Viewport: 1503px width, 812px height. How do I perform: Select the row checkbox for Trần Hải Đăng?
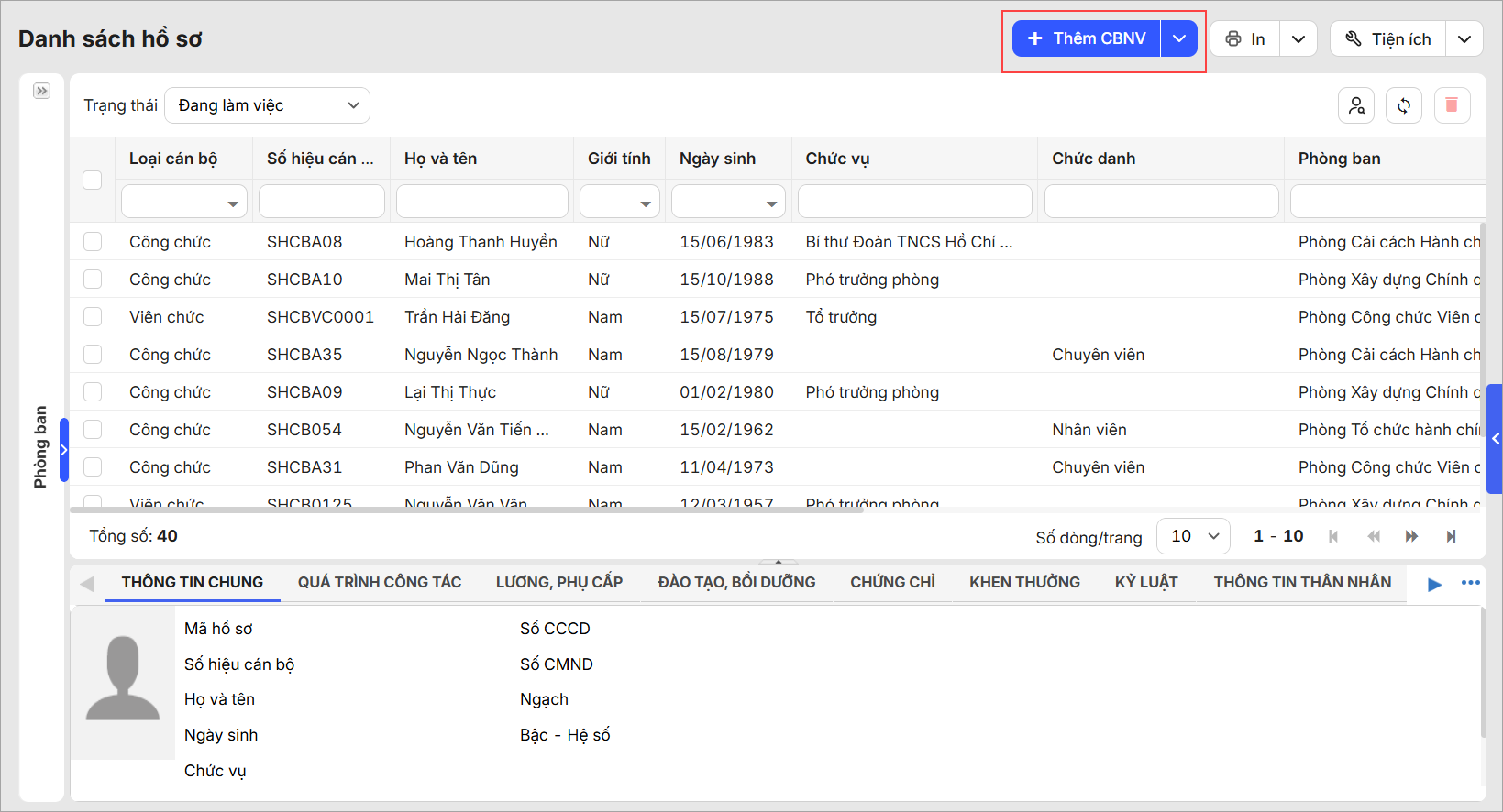(93, 317)
